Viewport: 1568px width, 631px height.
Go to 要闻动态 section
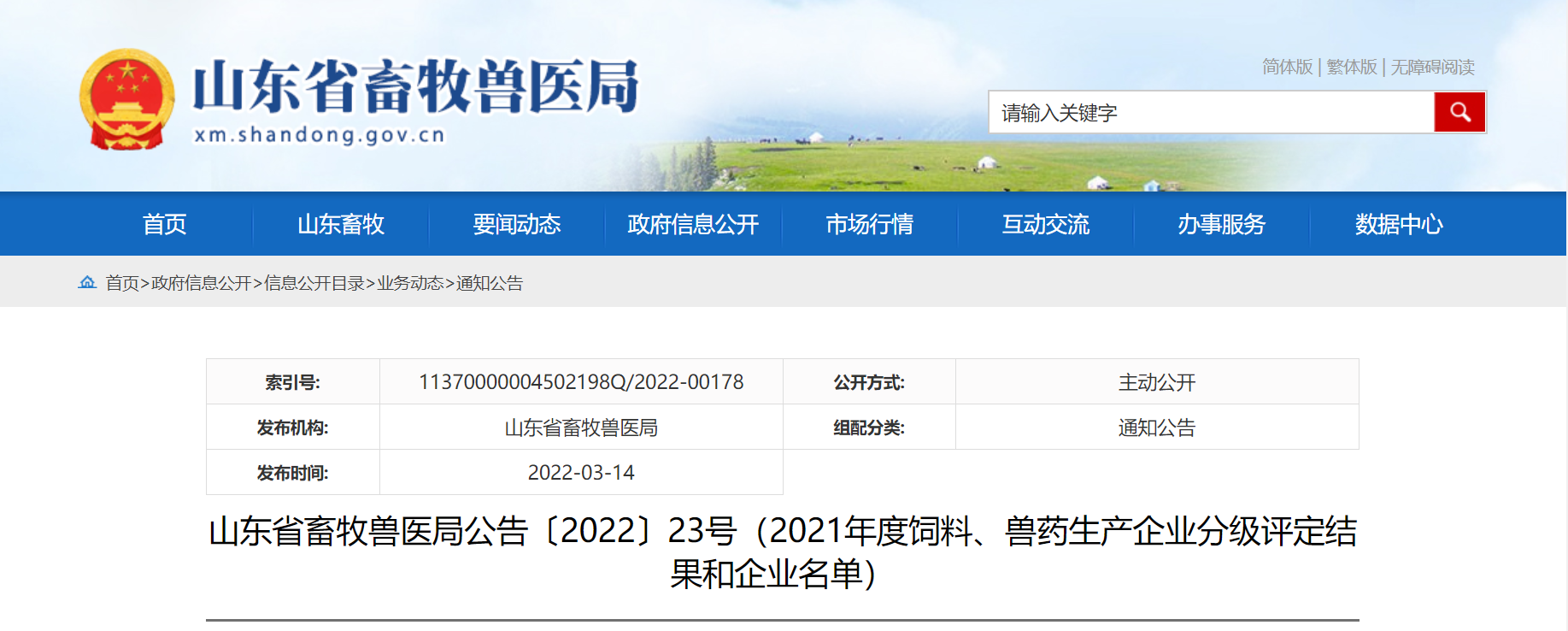click(x=516, y=224)
